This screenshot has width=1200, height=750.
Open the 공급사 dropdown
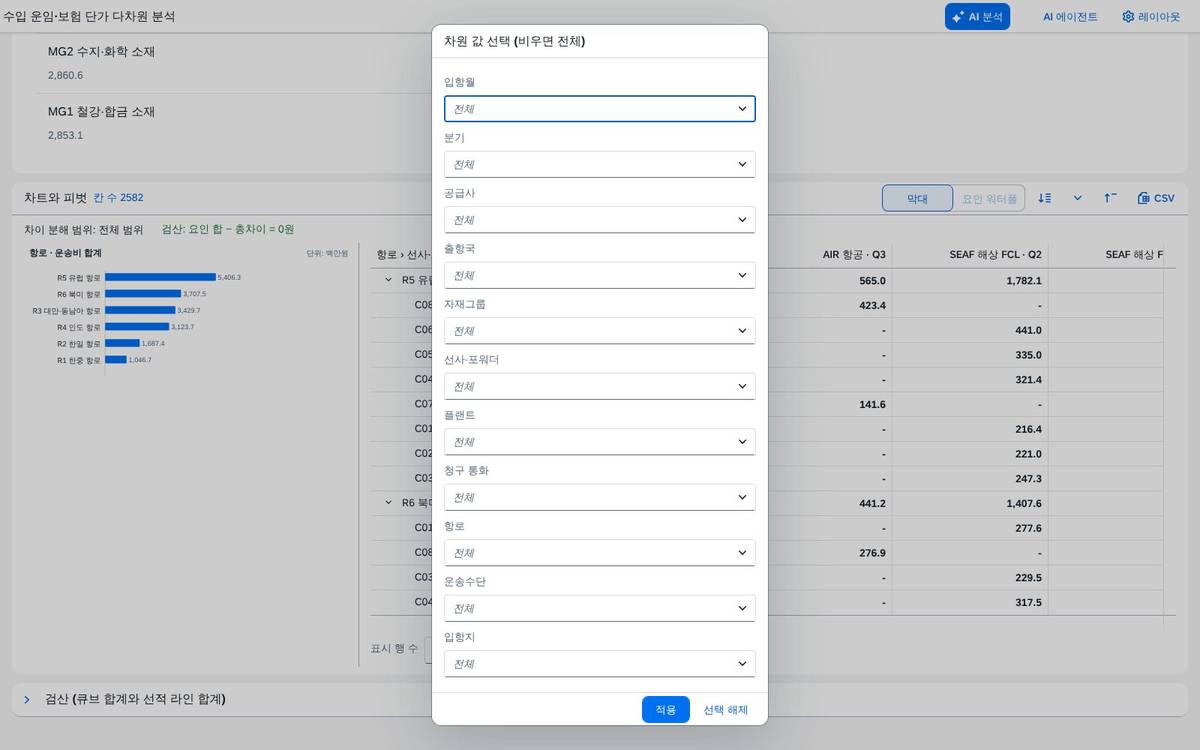point(600,220)
